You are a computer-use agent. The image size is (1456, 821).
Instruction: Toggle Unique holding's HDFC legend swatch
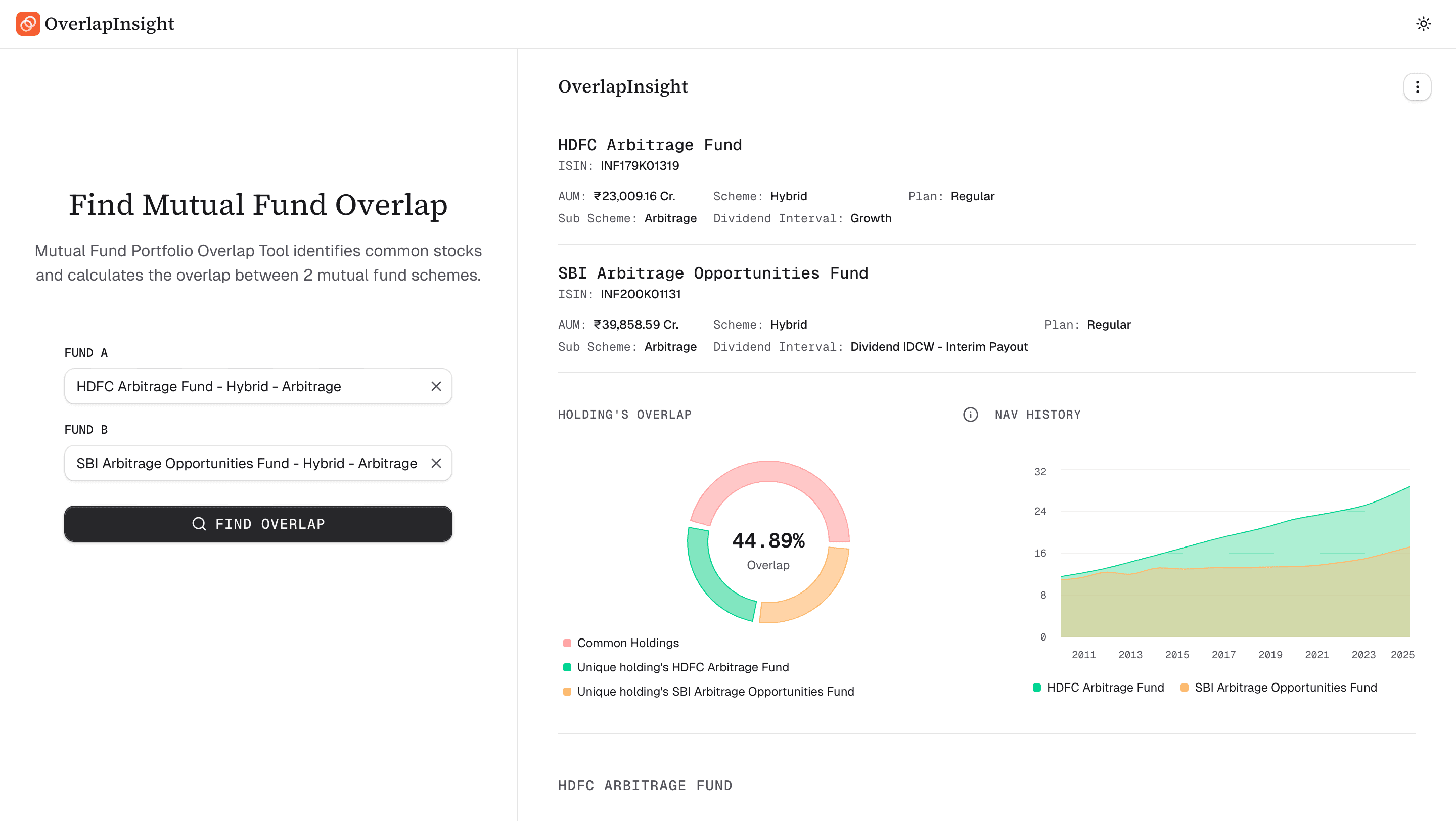click(x=567, y=667)
